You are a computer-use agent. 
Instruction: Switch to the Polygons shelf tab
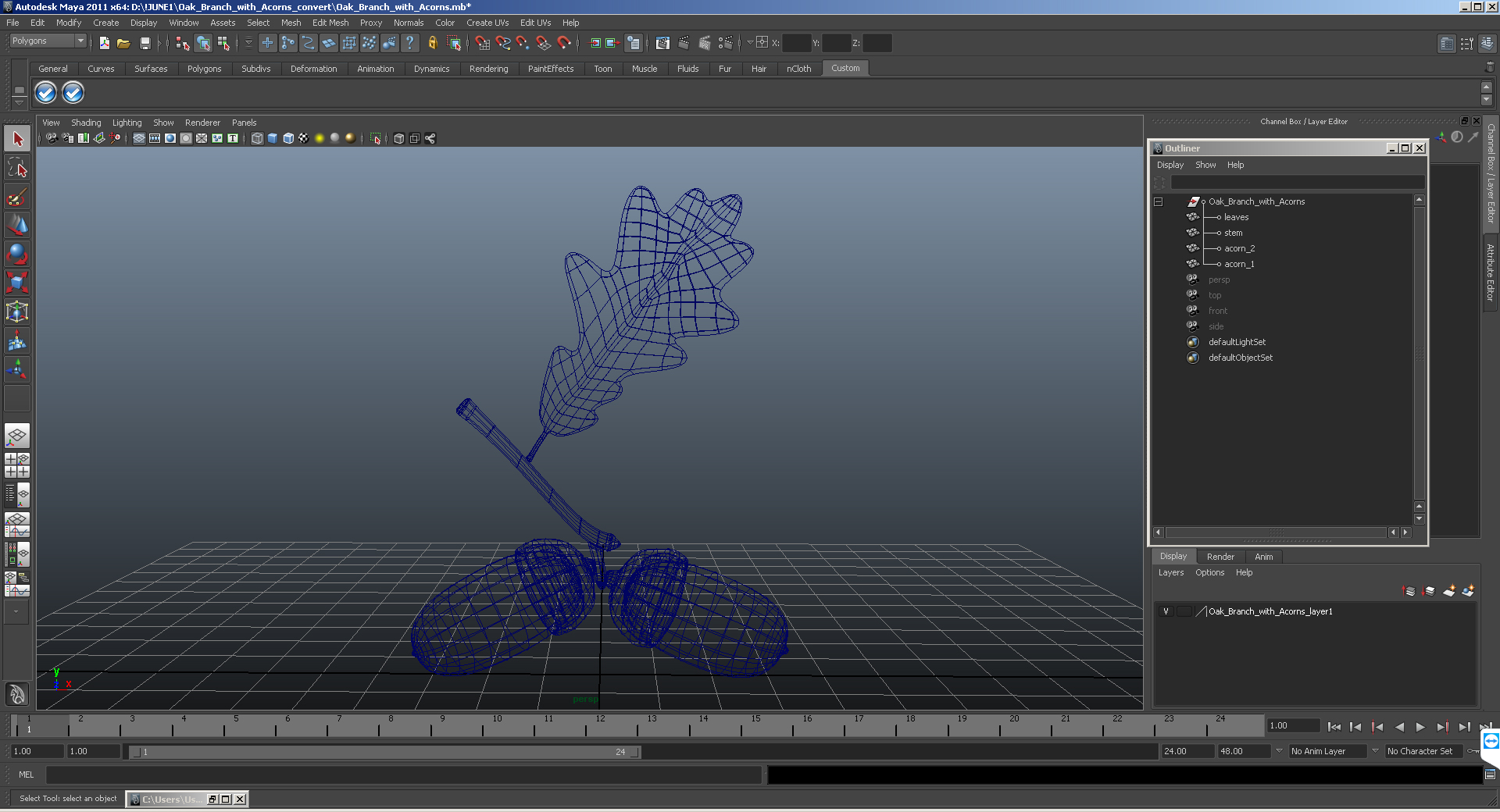(204, 69)
